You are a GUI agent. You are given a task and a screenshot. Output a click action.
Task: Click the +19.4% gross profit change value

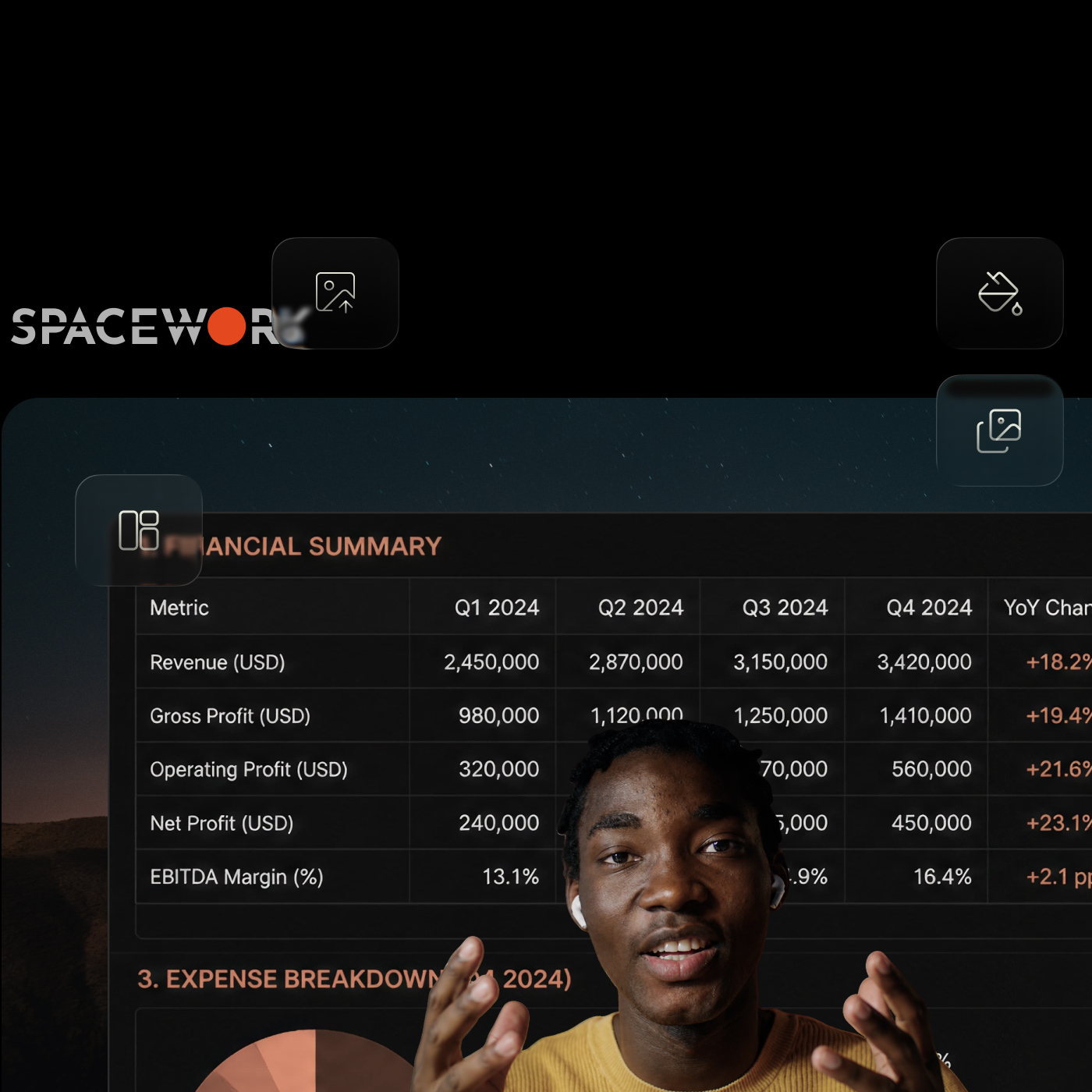(1058, 716)
